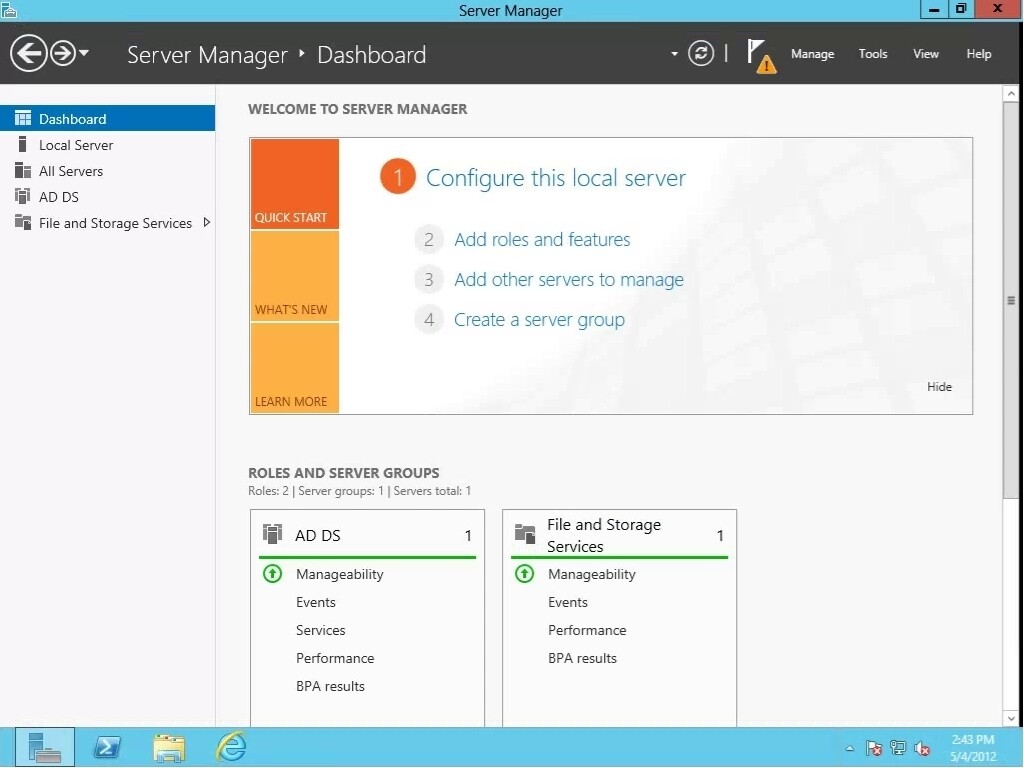Open the Manage menu
1024x768 pixels.
[812, 54]
